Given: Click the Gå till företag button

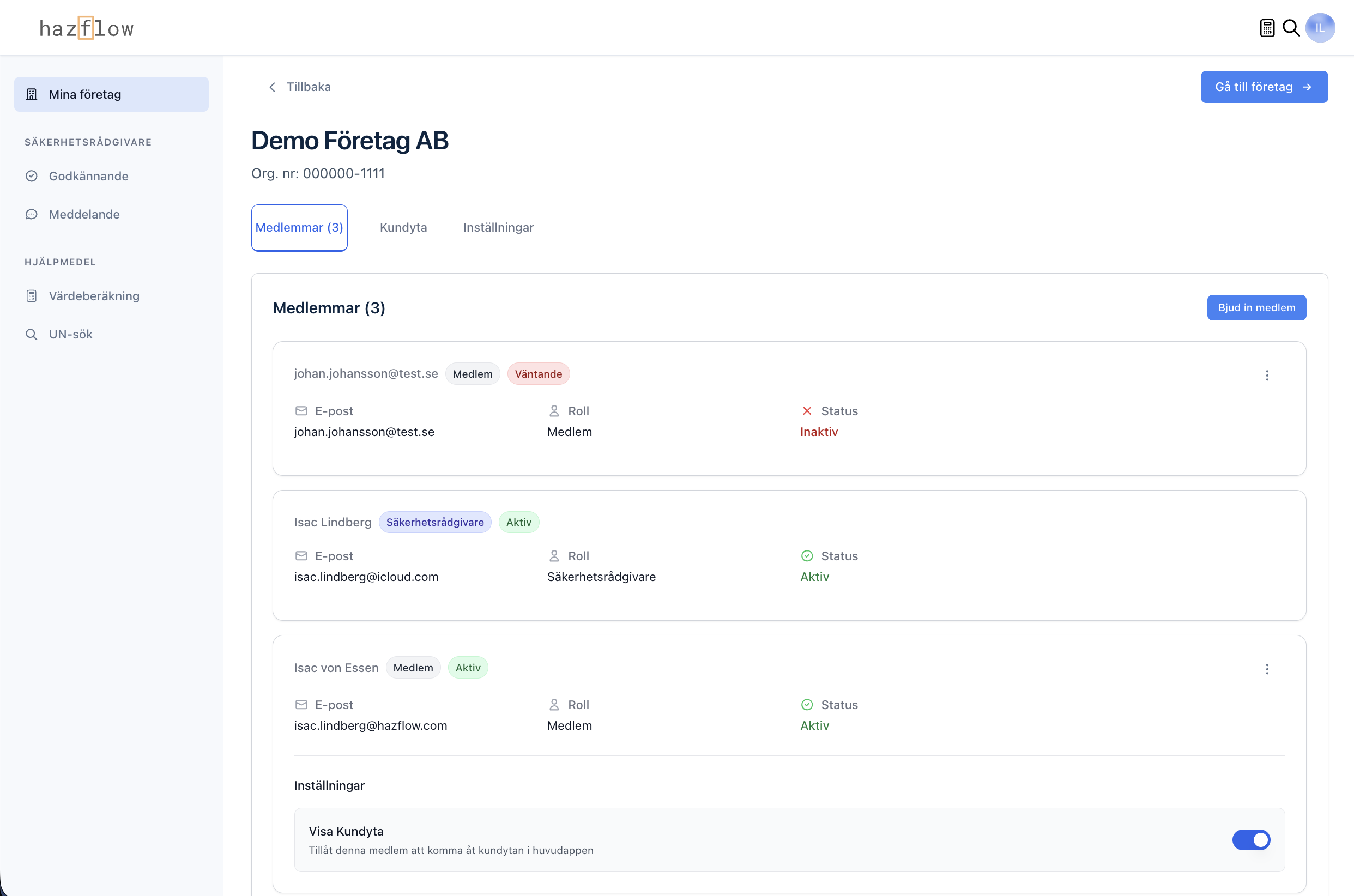Looking at the screenshot, I should [1264, 87].
